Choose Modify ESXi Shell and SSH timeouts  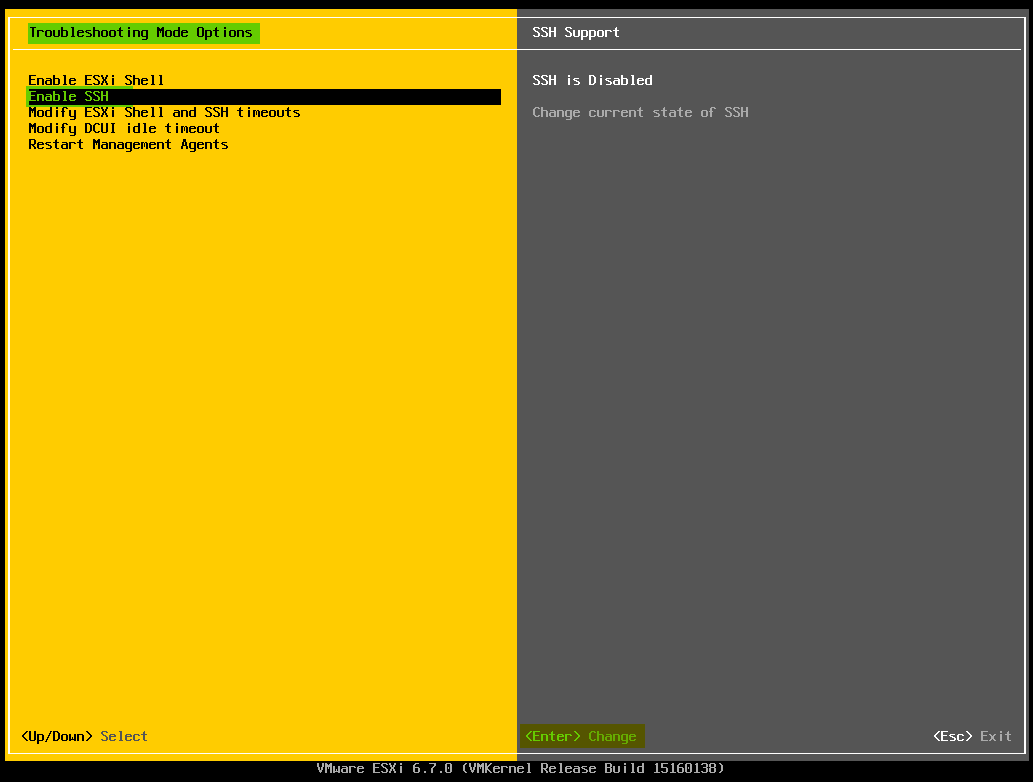[x=164, y=113]
